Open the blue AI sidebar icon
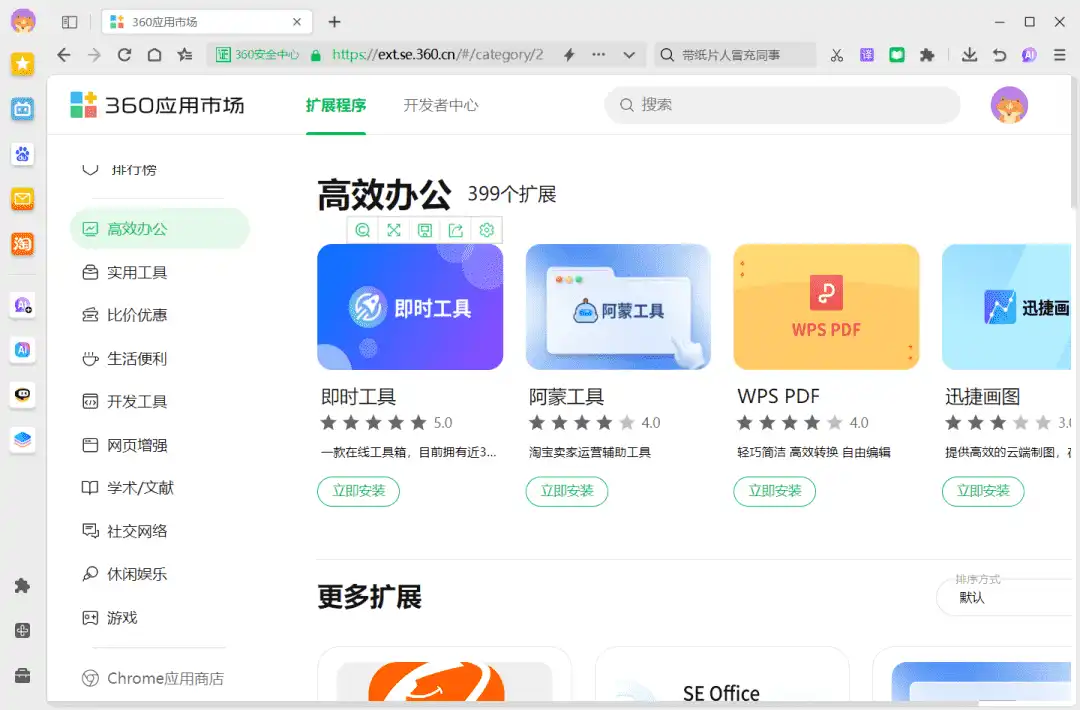 [23, 350]
